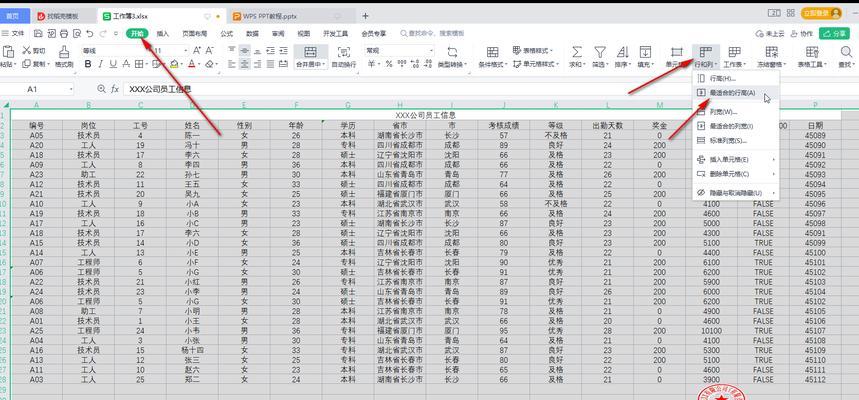Expand the 隐藏与取消隐藏(U) submenu

click(735, 193)
